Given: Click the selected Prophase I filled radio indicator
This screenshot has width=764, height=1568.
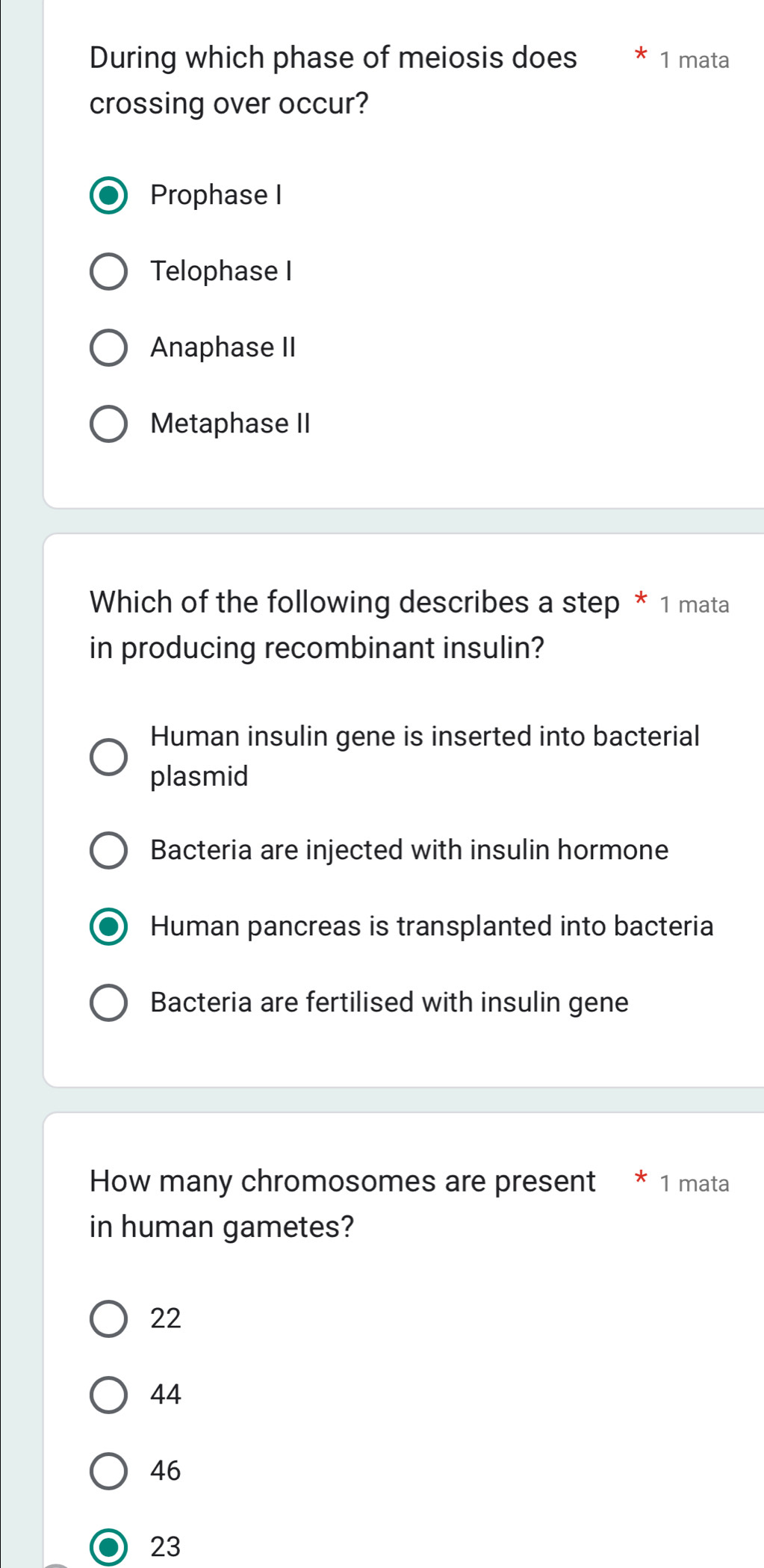Looking at the screenshot, I should pyautogui.click(x=109, y=196).
